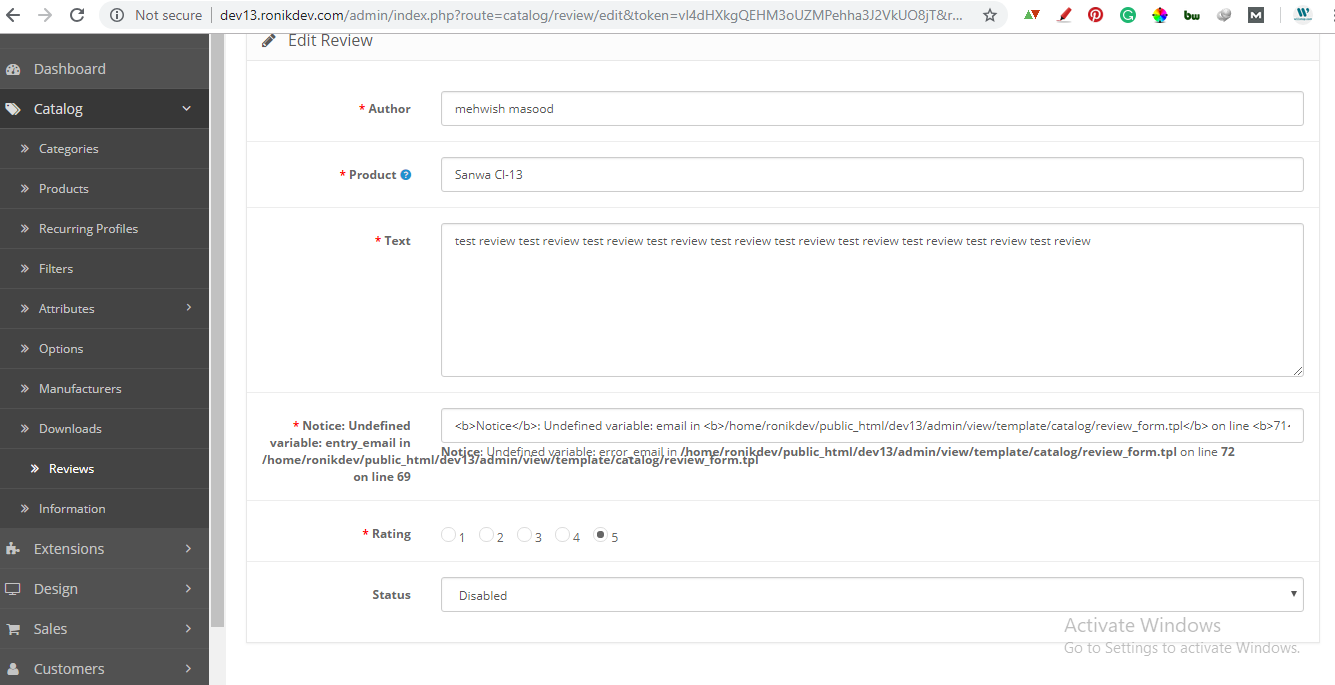Collapse the Catalog menu chevron
The height and width of the screenshot is (685, 1335).
187,109
